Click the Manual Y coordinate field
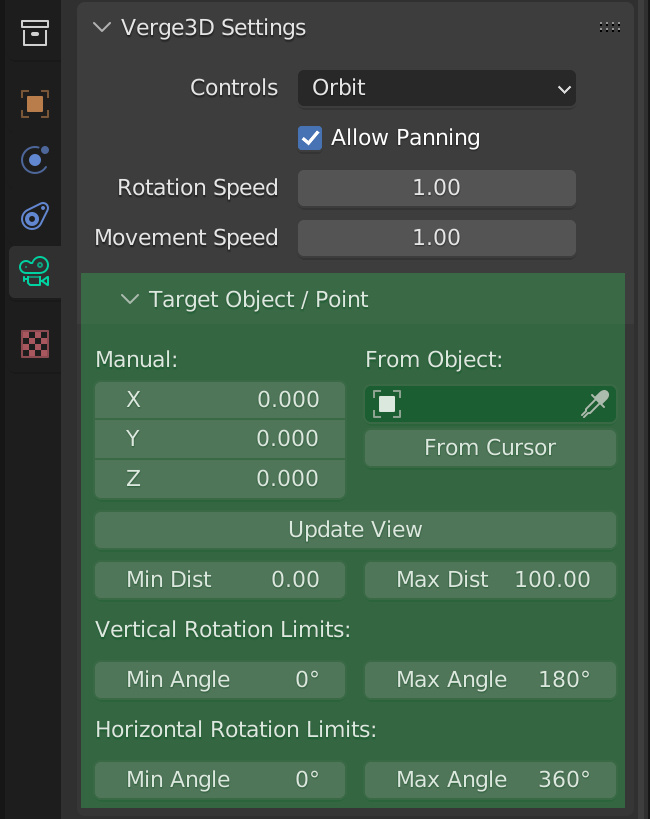The height and width of the screenshot is (819, 650). pos(220,439)
